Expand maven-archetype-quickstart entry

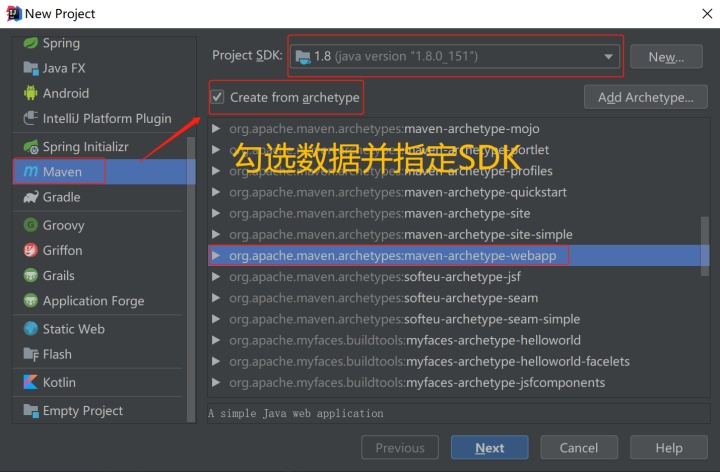click(x=215, y=192)
